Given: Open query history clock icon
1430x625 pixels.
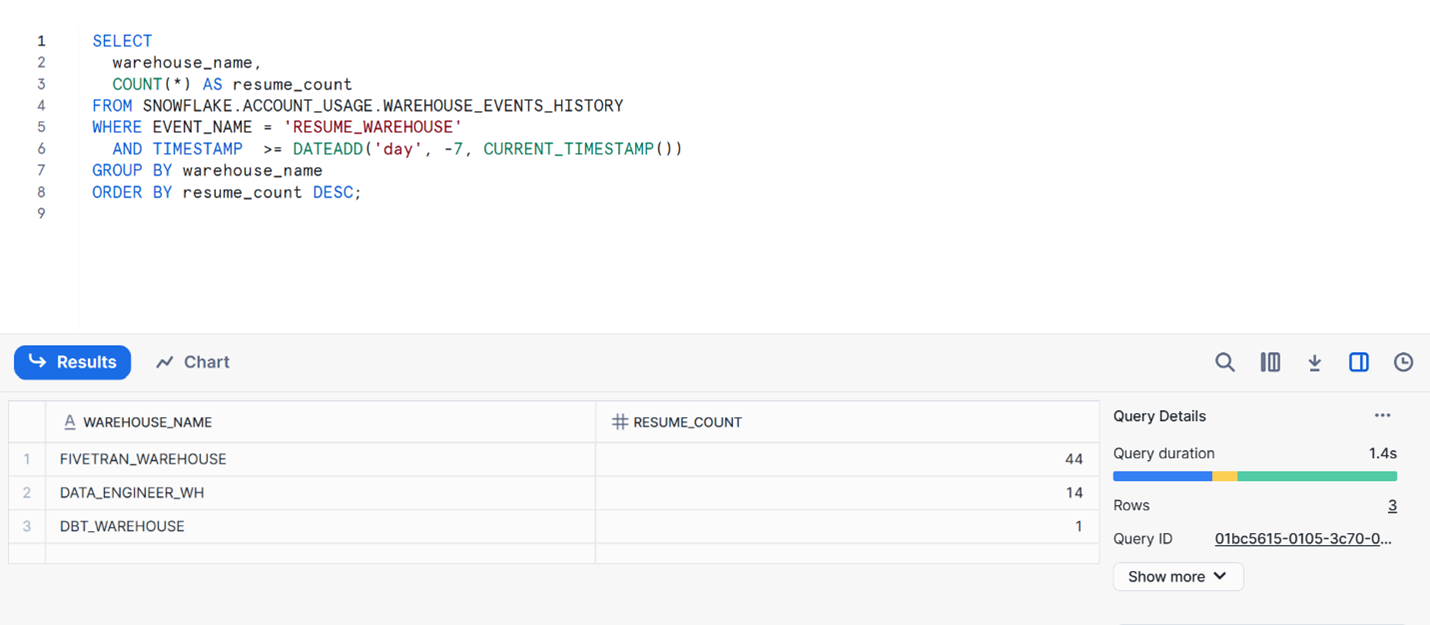Looking at the screenshot, I should 1403,362.
